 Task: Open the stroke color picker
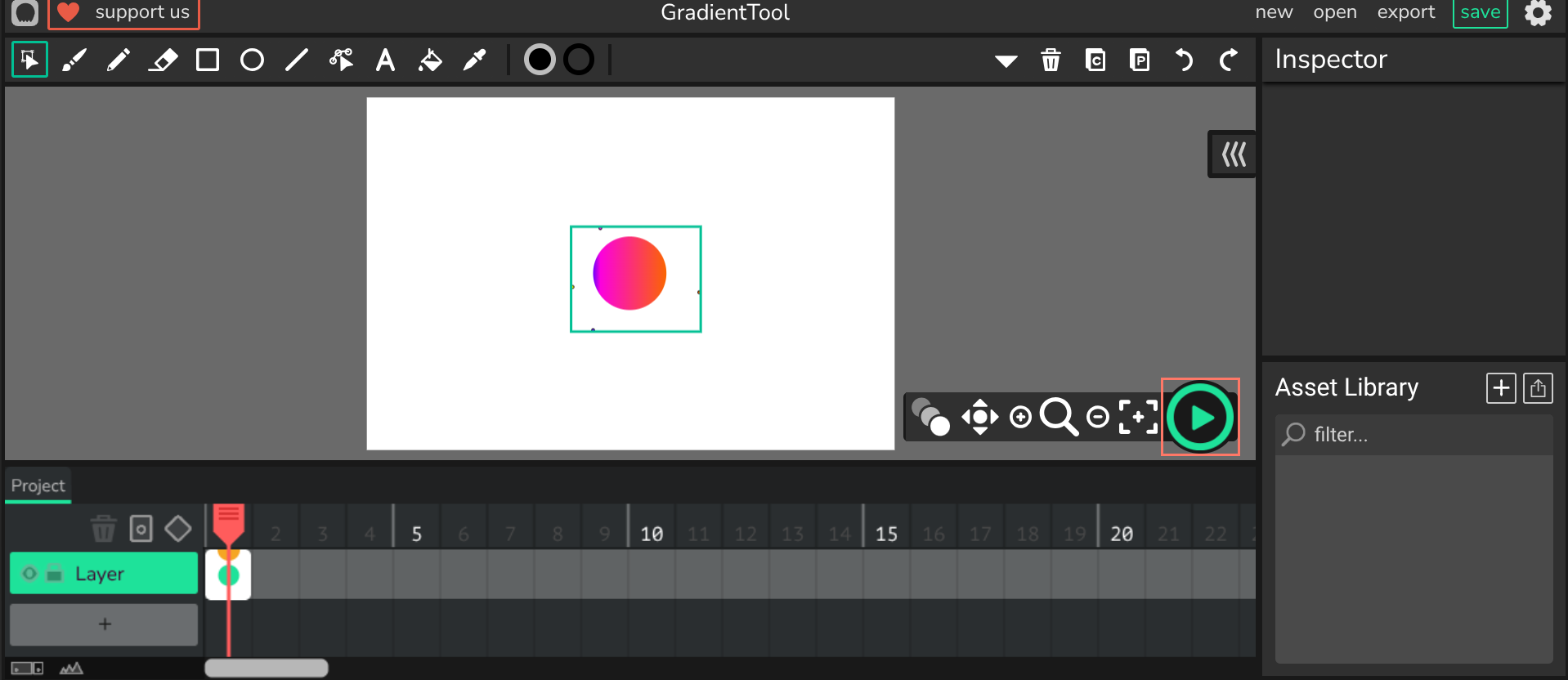coord(579,60)
